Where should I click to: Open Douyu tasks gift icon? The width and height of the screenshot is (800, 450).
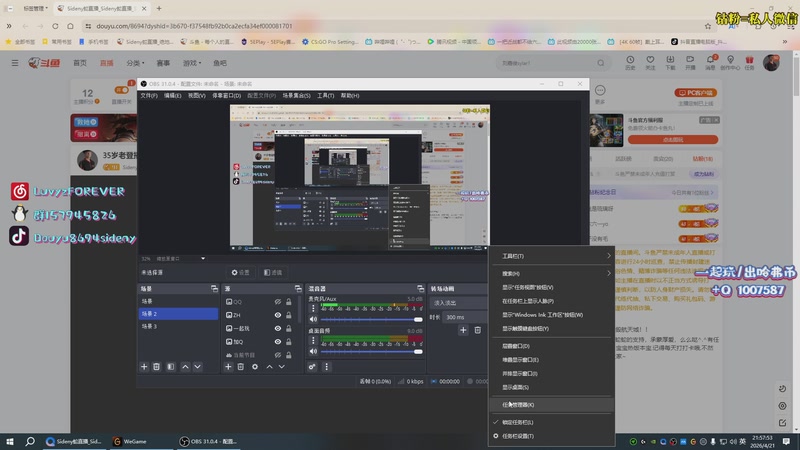point(749,62)
